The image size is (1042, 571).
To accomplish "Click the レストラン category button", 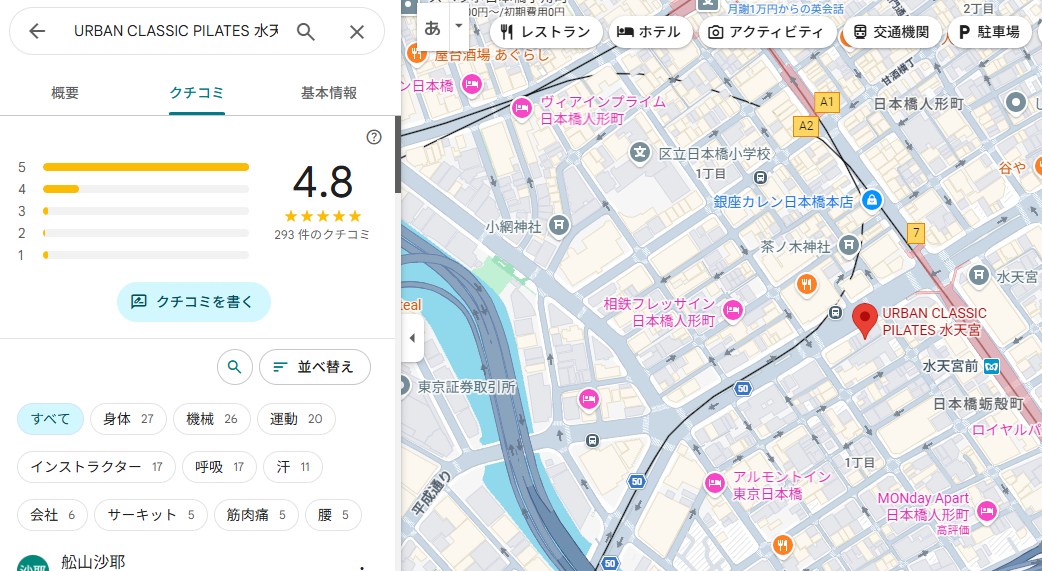I will coord(547,32).
